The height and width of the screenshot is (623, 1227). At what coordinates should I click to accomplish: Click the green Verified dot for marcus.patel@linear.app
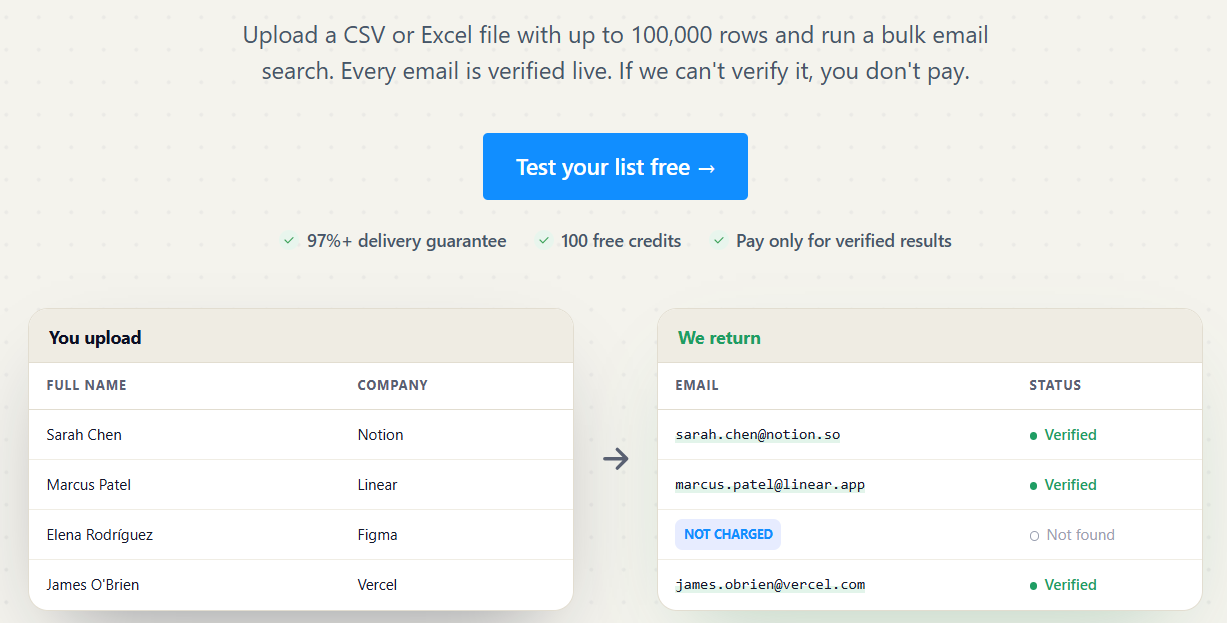(x=1033, y=486)
